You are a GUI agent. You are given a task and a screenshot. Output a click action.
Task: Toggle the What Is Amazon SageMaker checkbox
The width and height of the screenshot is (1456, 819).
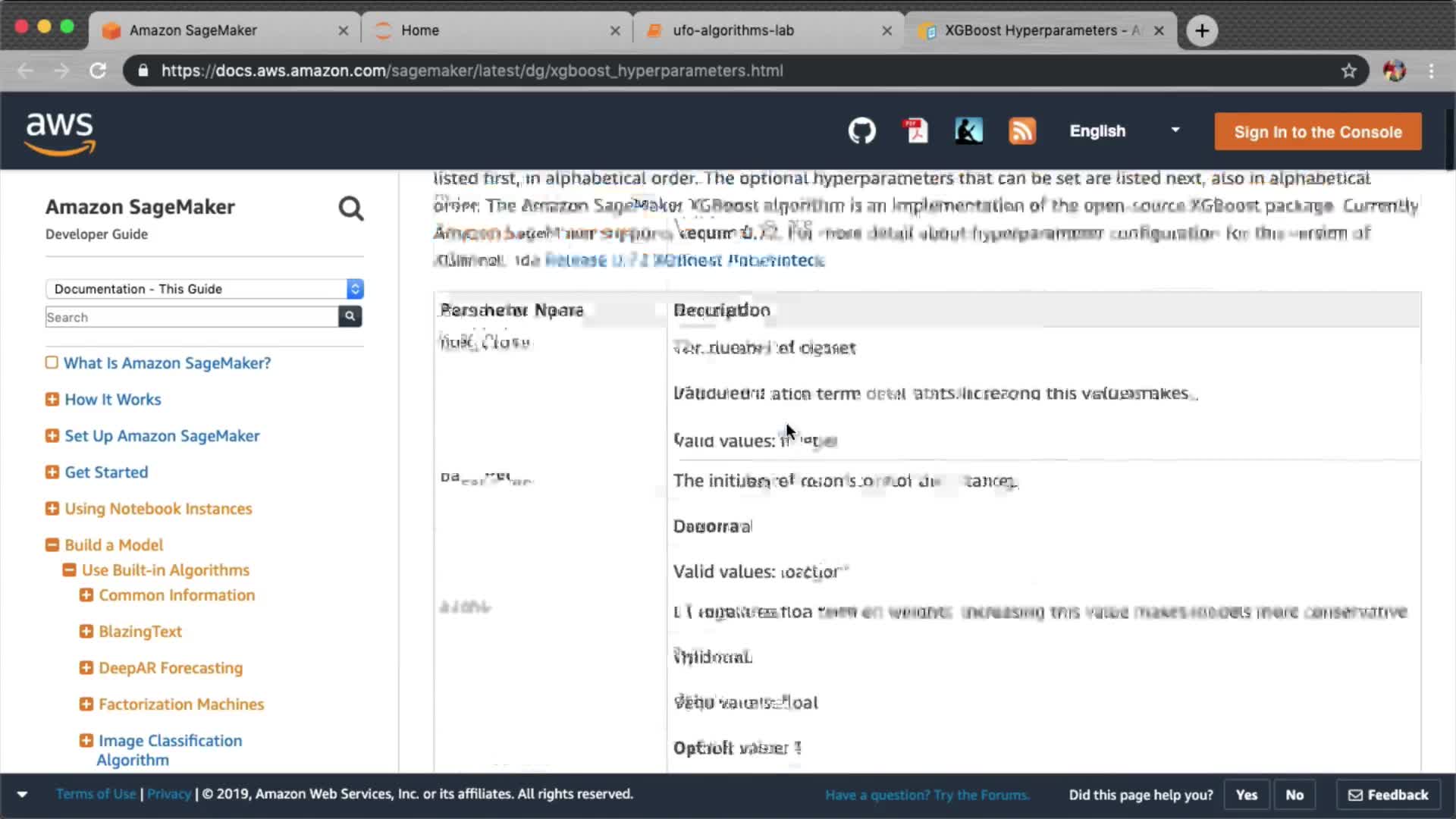(52, 362)
